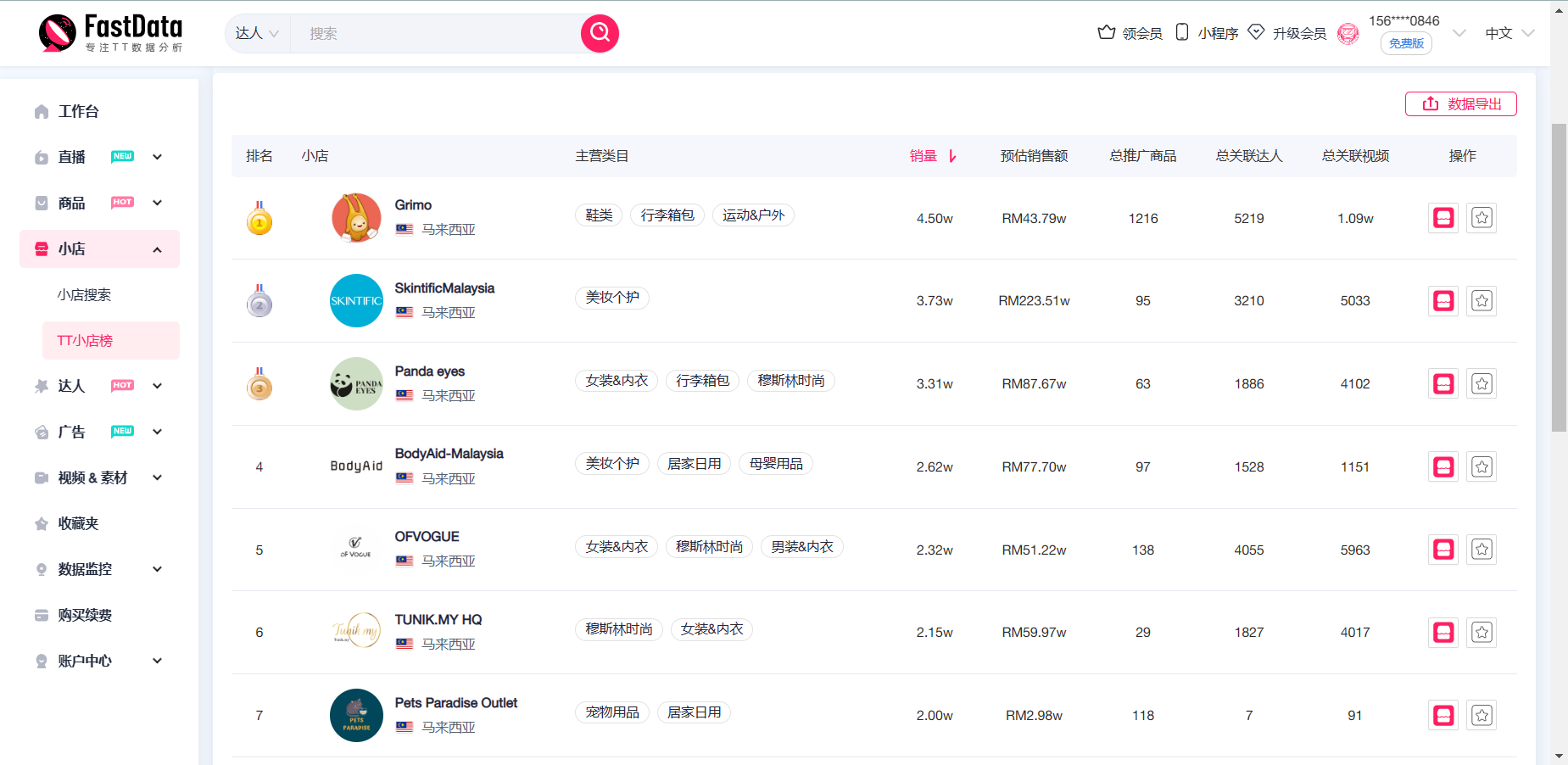1568x765 pixels.
Task: Favorite BodyAid-Malaysia with star icon
Action: pyautogui.click(x=1482, y=466)
